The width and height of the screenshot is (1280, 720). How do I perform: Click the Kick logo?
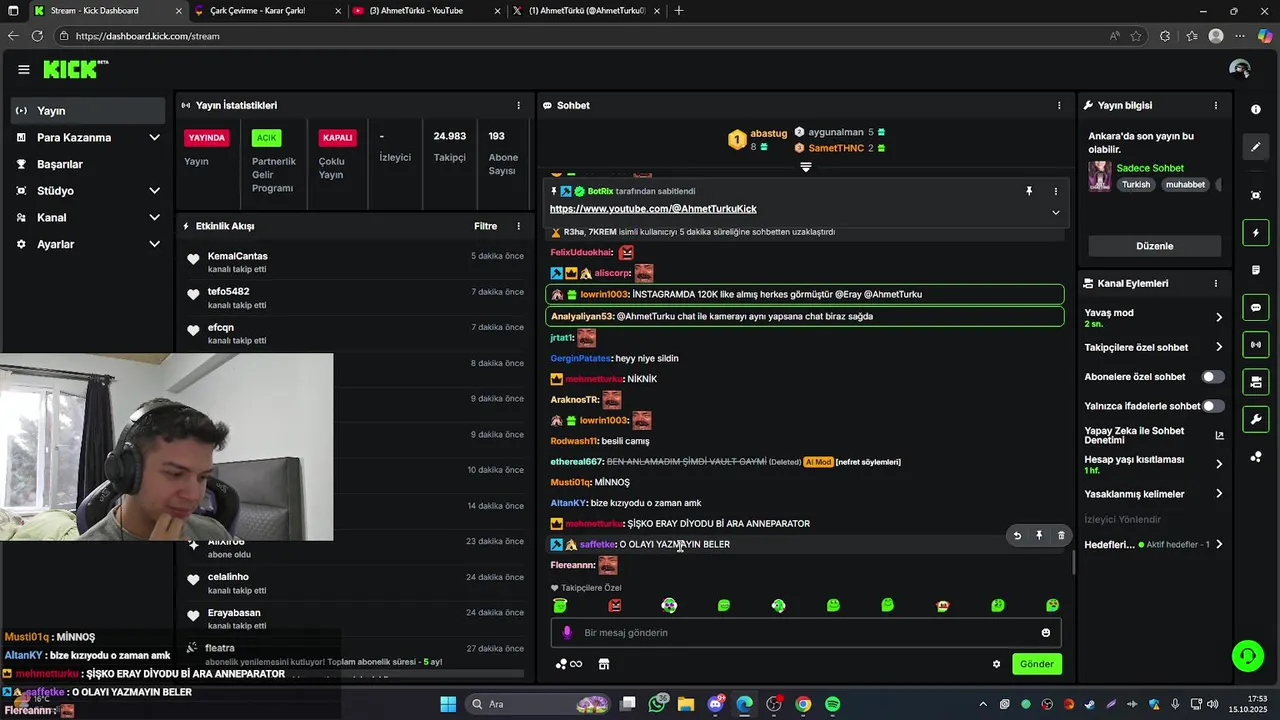tap(75, 69)
